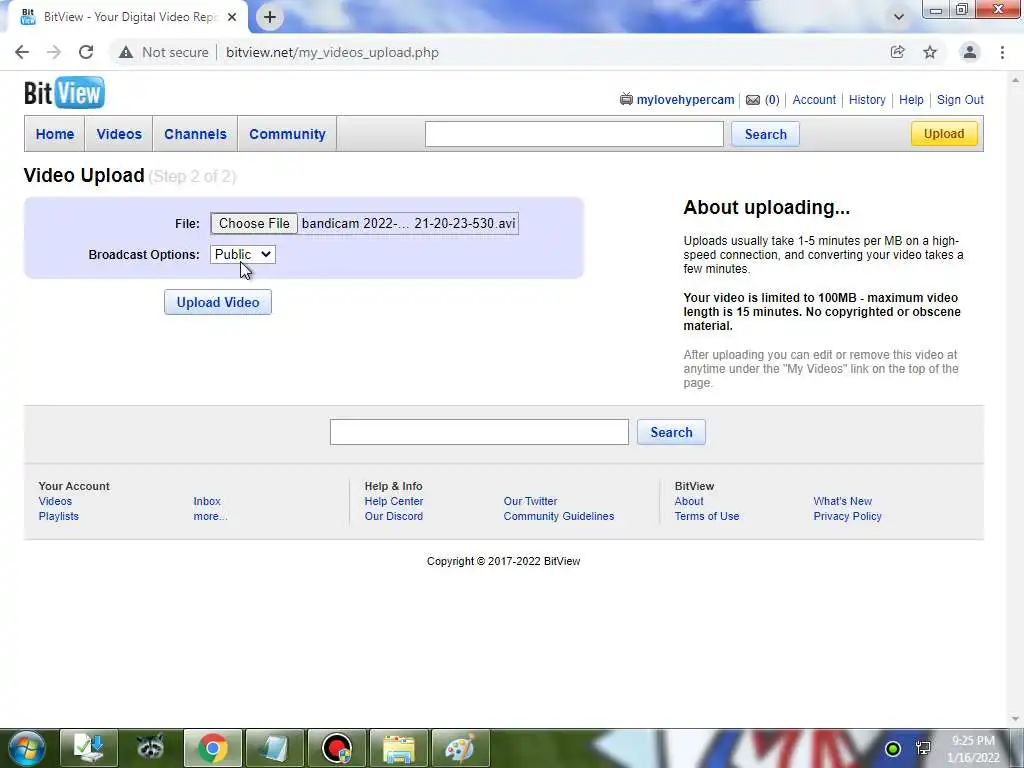Image resolution: width=1024 pixels, height=768 pixels.
Task: Open the inbox (0) link
Action: click(772, 100)
